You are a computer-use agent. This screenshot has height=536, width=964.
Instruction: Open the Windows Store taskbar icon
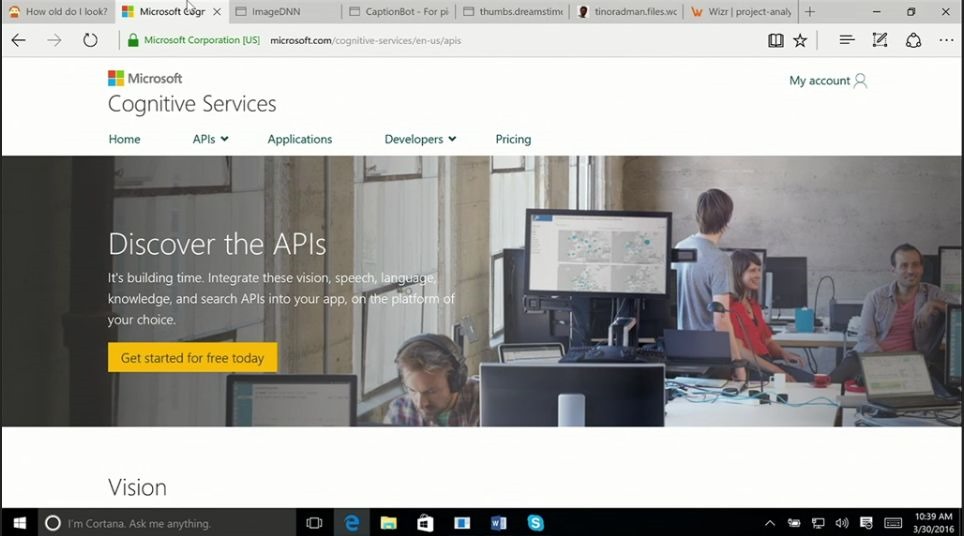425,523
